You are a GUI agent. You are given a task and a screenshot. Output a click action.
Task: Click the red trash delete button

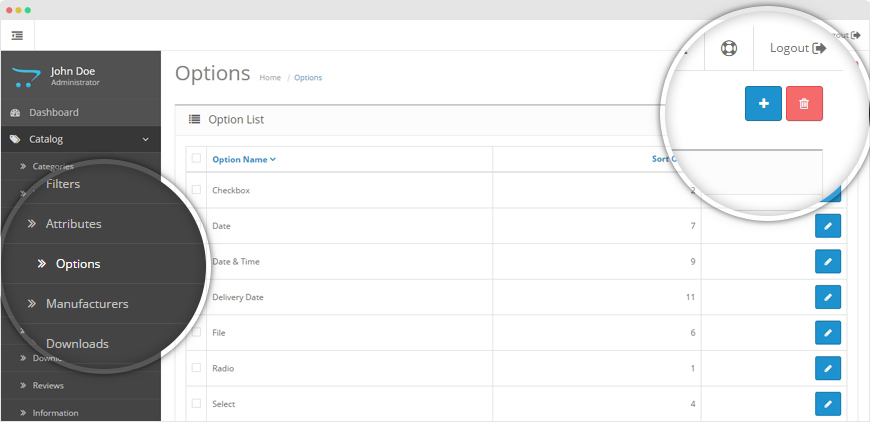(x=804, y=103)
